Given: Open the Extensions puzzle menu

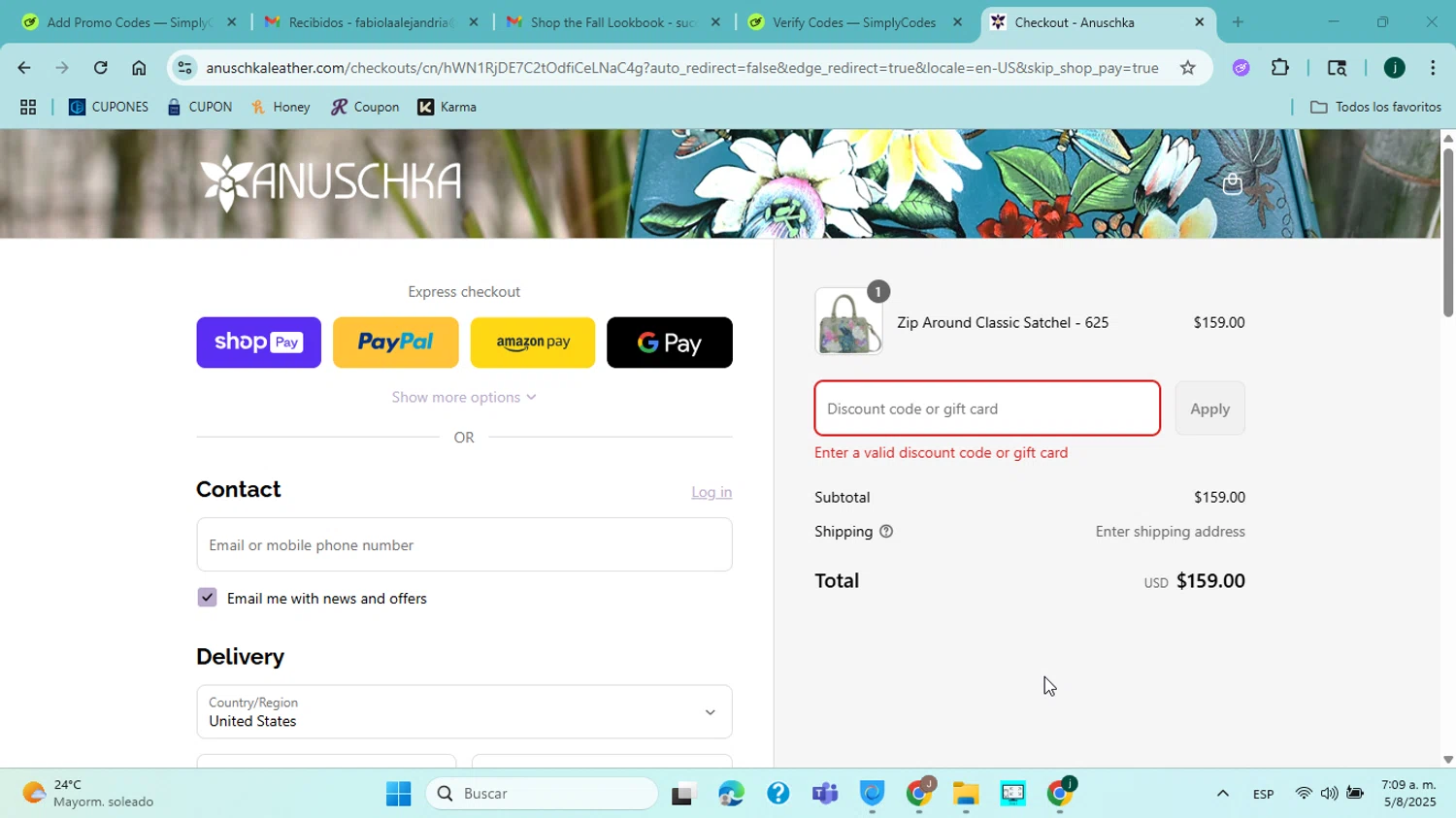Looking at the screenshot, I should coord(1280,68).
